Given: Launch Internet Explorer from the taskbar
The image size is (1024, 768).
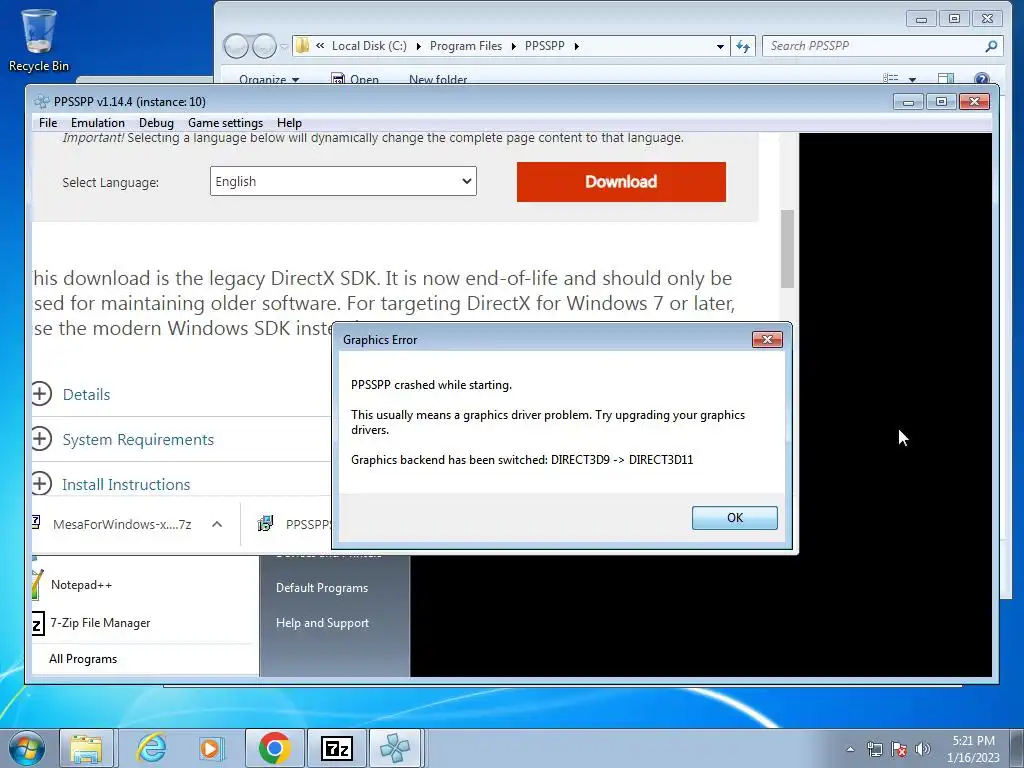Looking at the screenshot, I should [x=152, y=748].
